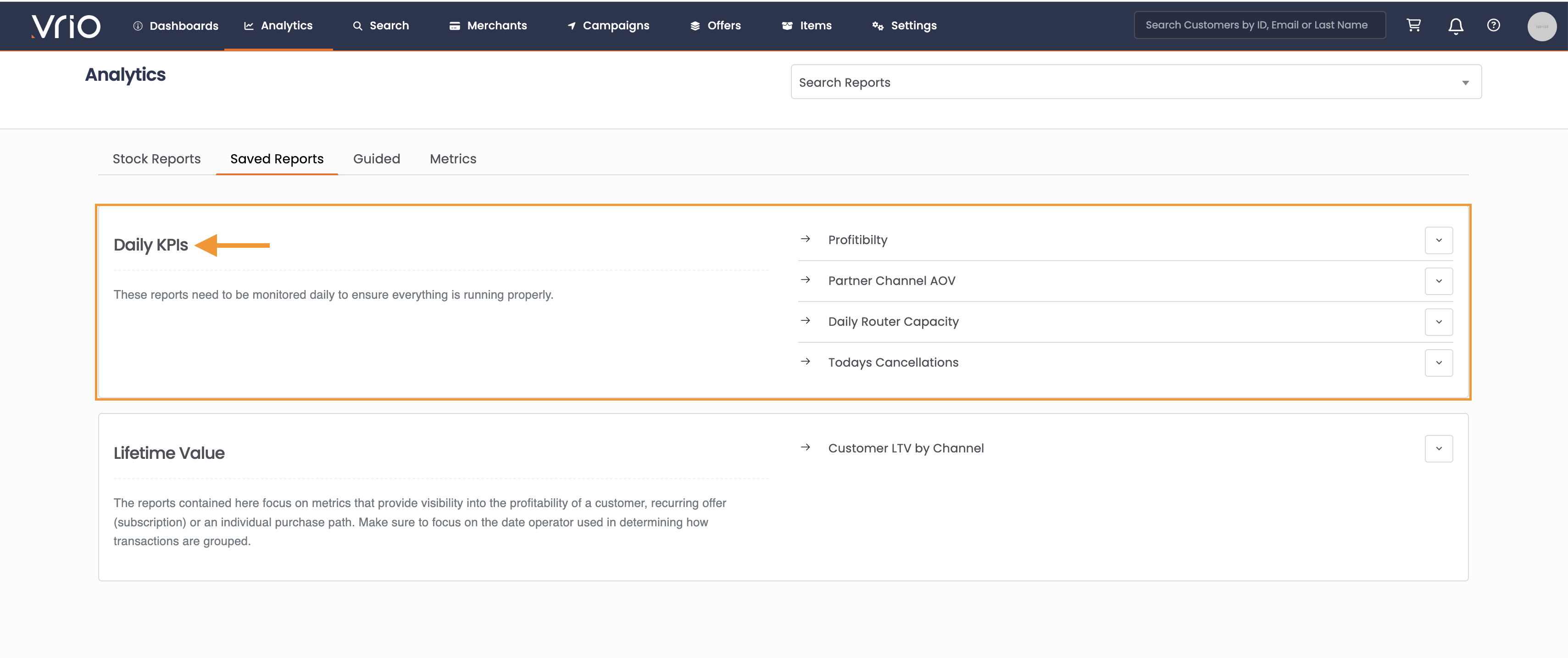Open the Customer LTV by Channel report

[906, 448]
